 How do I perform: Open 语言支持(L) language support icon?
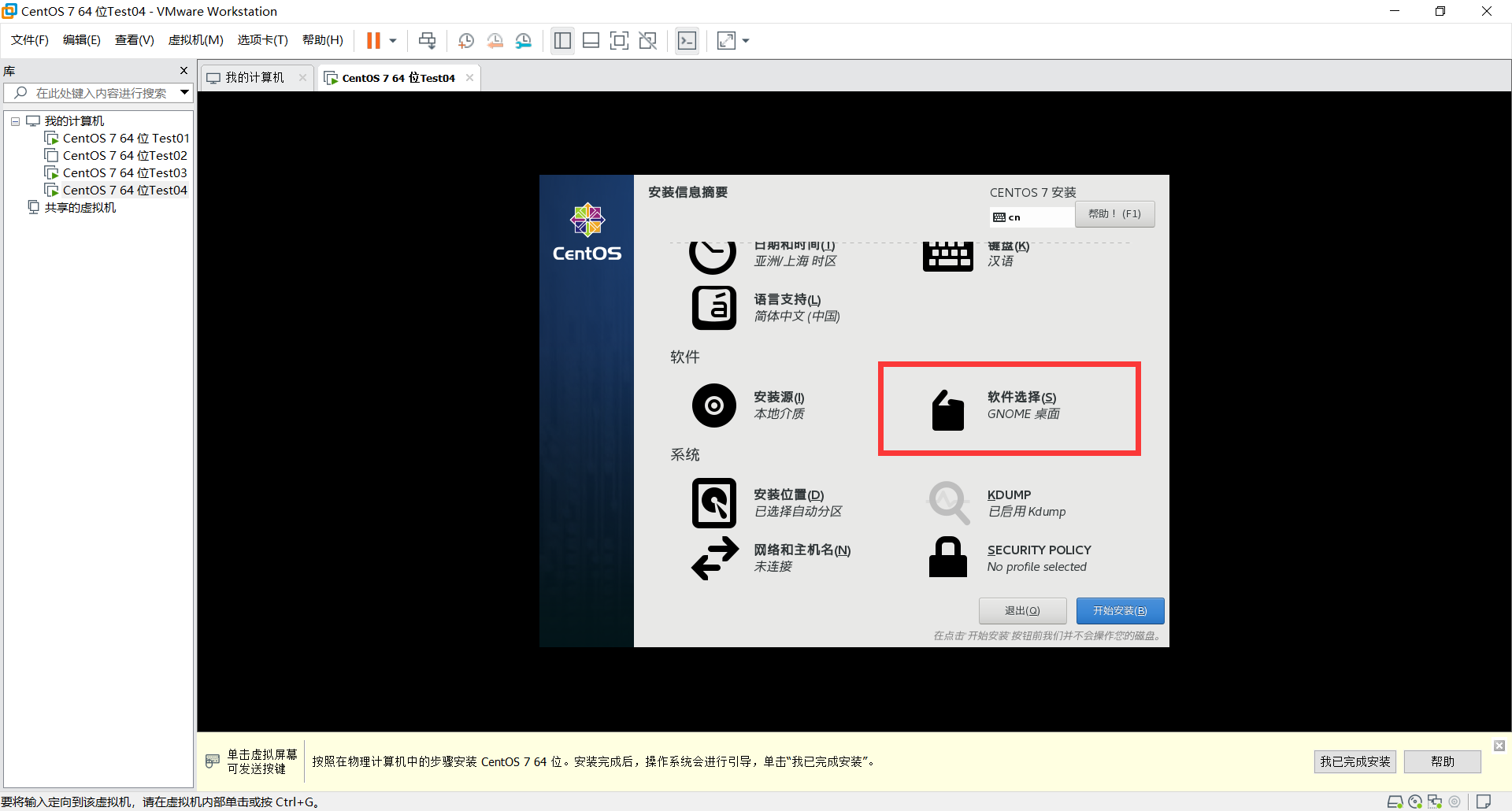click(x=714, y=308)
